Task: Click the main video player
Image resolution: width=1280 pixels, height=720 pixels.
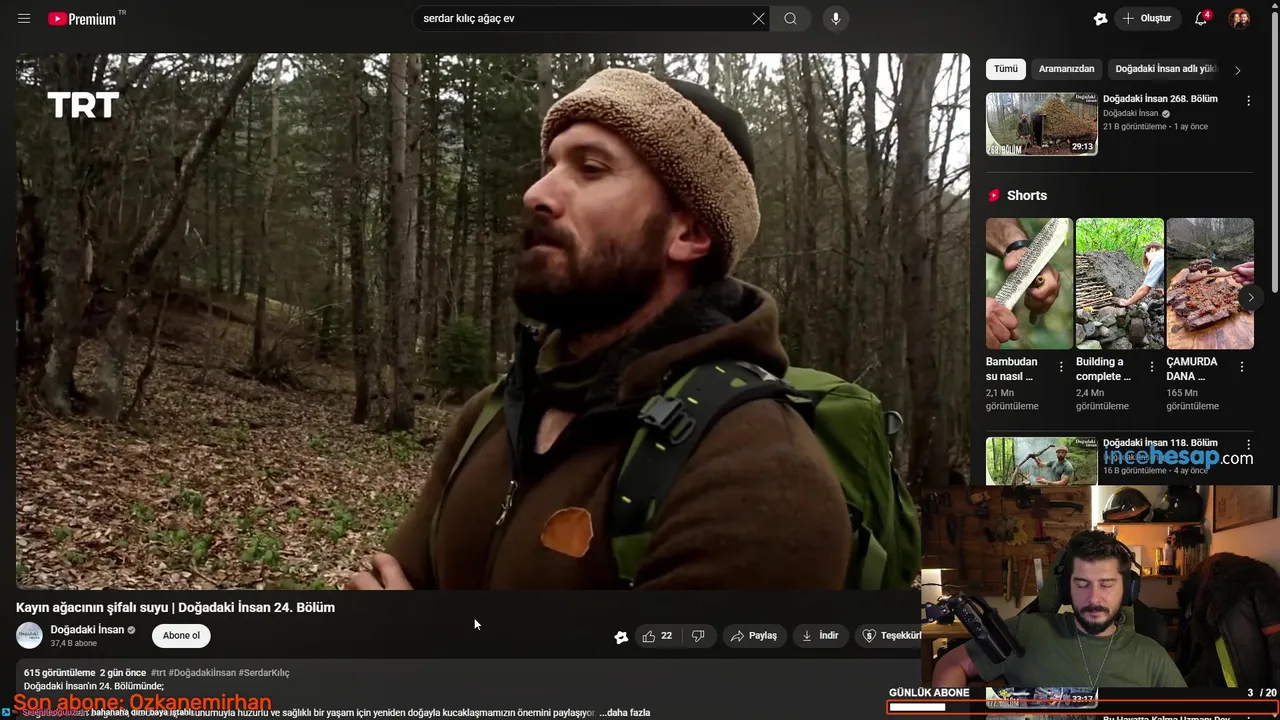Action: point(492,321)
